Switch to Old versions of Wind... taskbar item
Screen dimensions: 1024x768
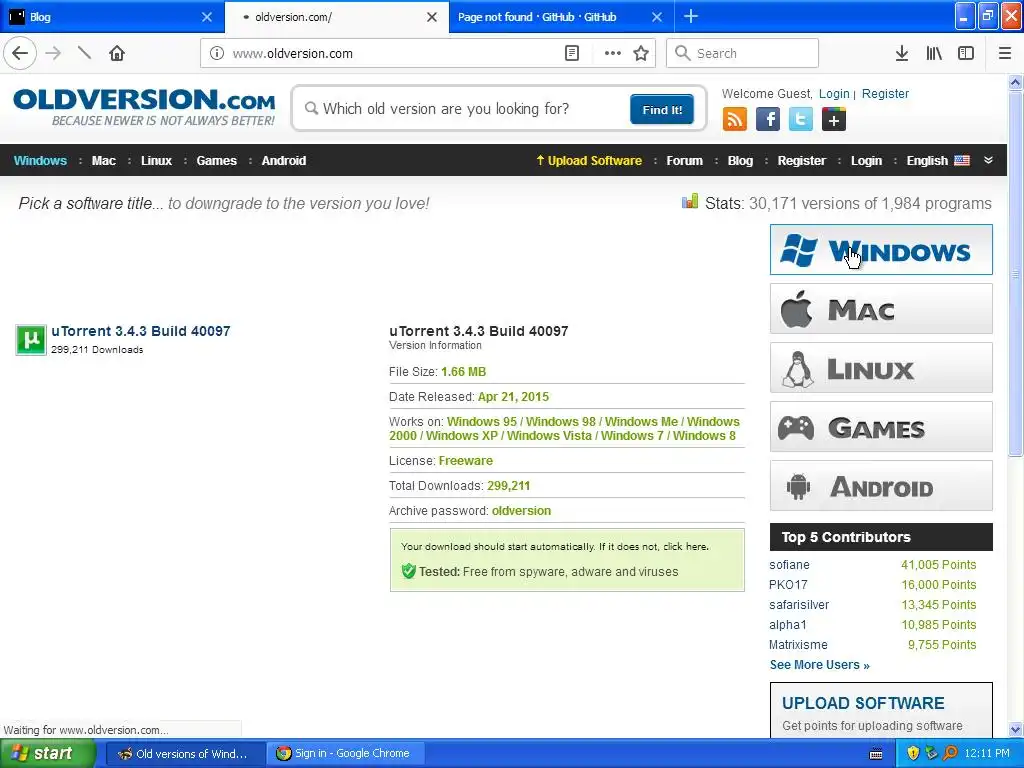point(185,754)
